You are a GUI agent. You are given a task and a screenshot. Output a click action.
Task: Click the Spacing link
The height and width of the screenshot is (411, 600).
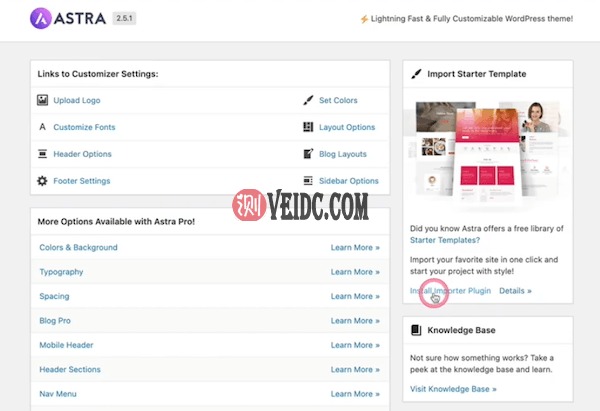54,296
